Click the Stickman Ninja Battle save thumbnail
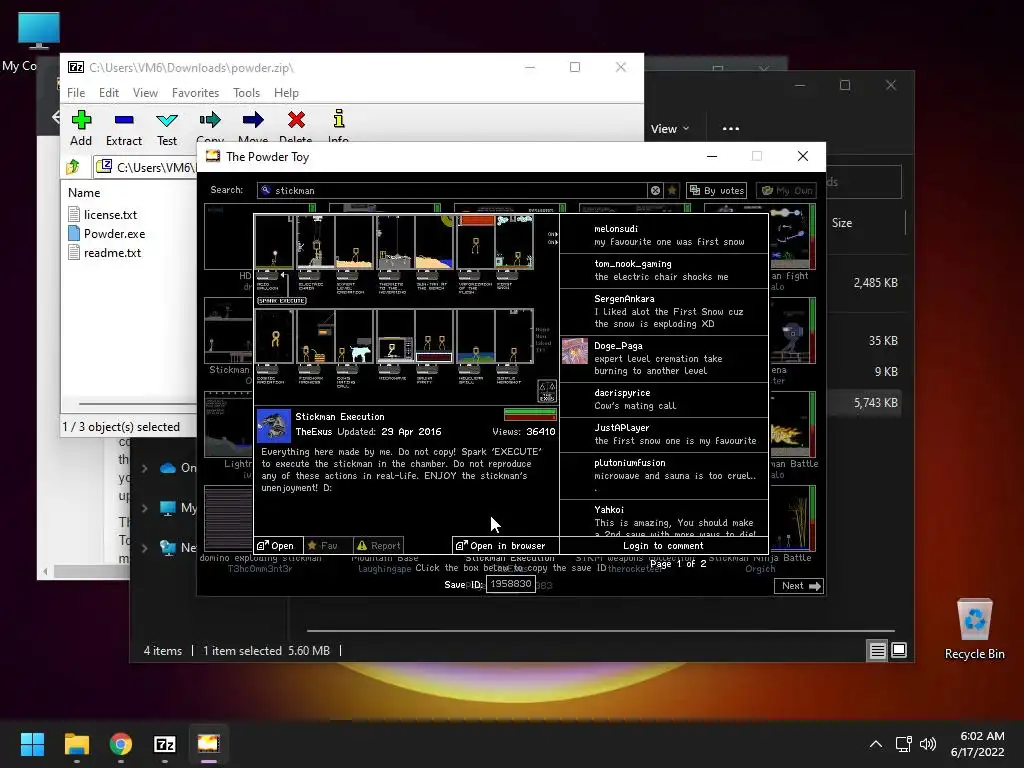 [793, 519]
